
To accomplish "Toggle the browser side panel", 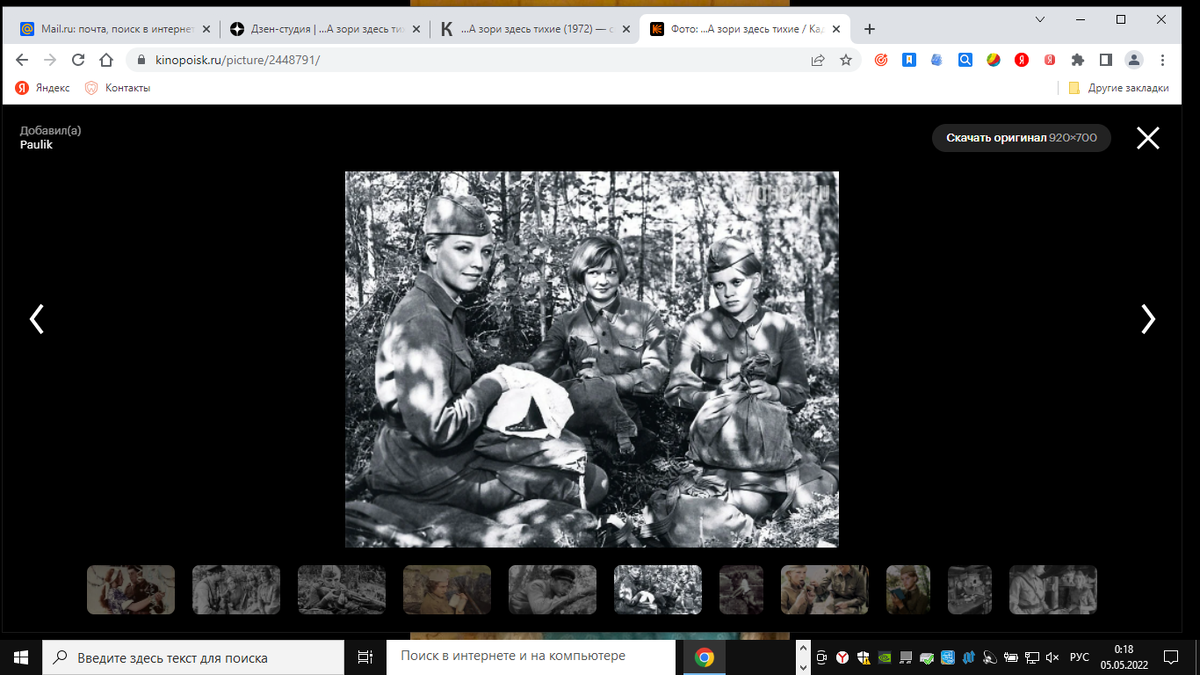I will [x=1106, y=60].
